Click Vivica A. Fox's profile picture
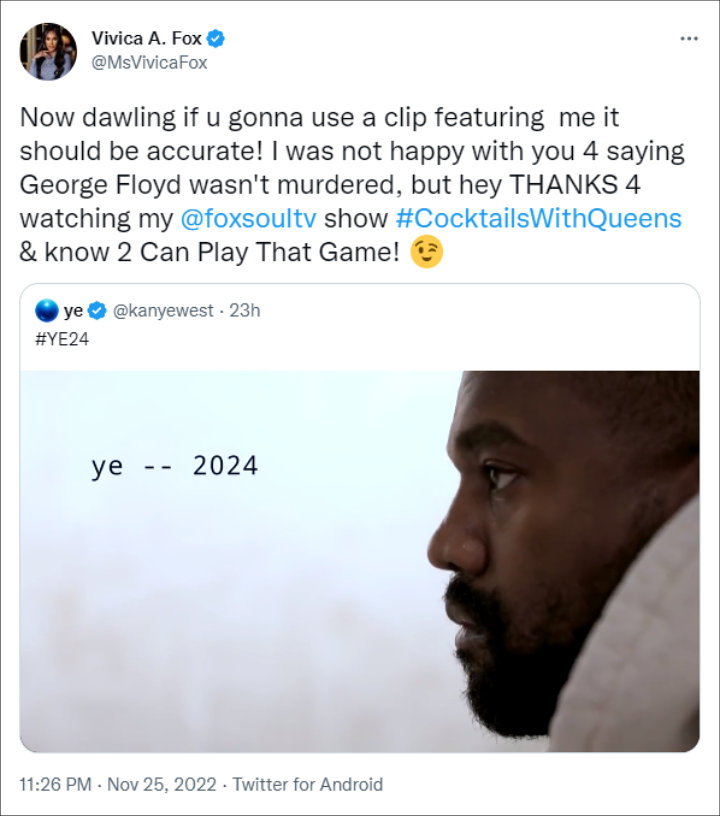 click(48, 52)
